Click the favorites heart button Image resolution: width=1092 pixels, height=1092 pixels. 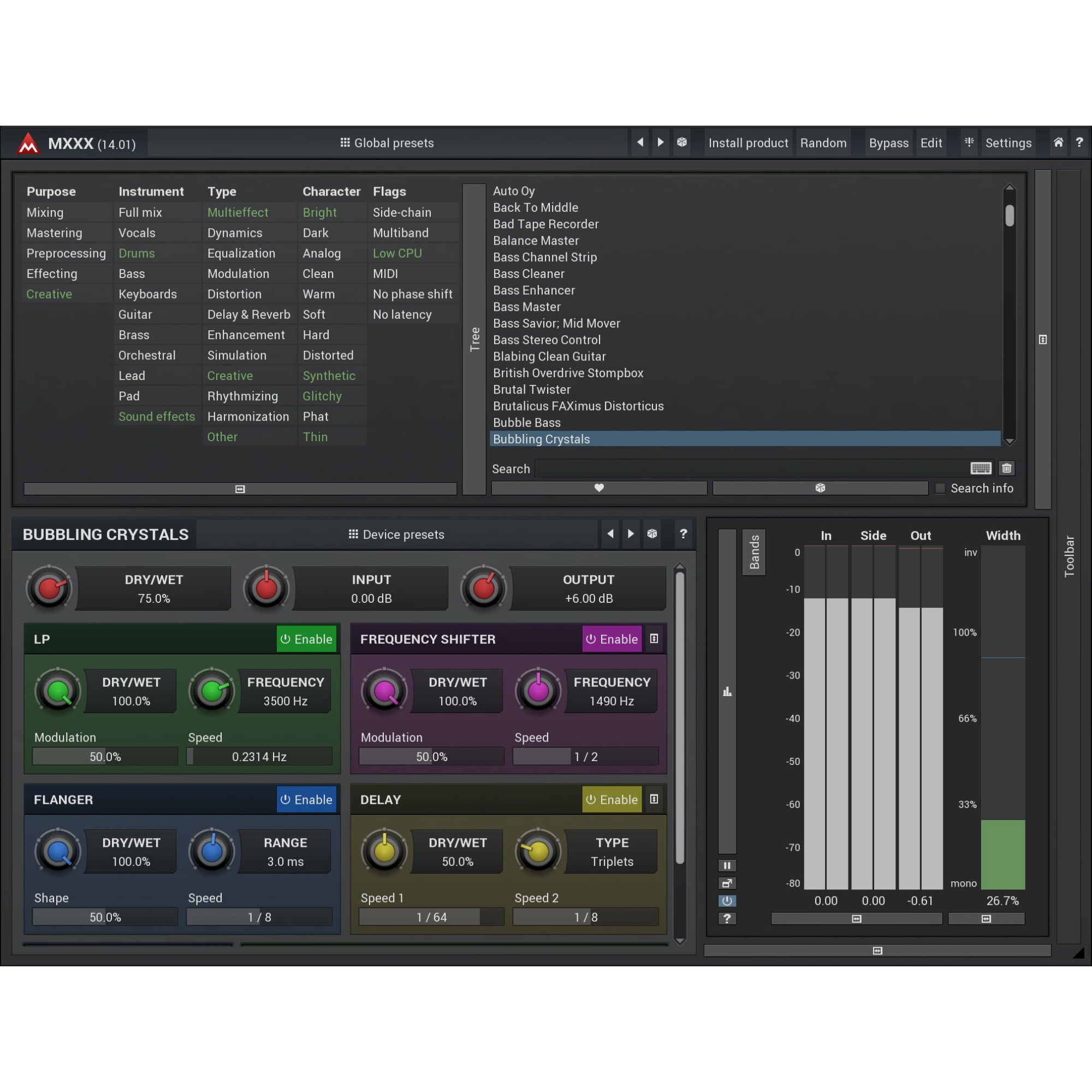tap(599, 488)
